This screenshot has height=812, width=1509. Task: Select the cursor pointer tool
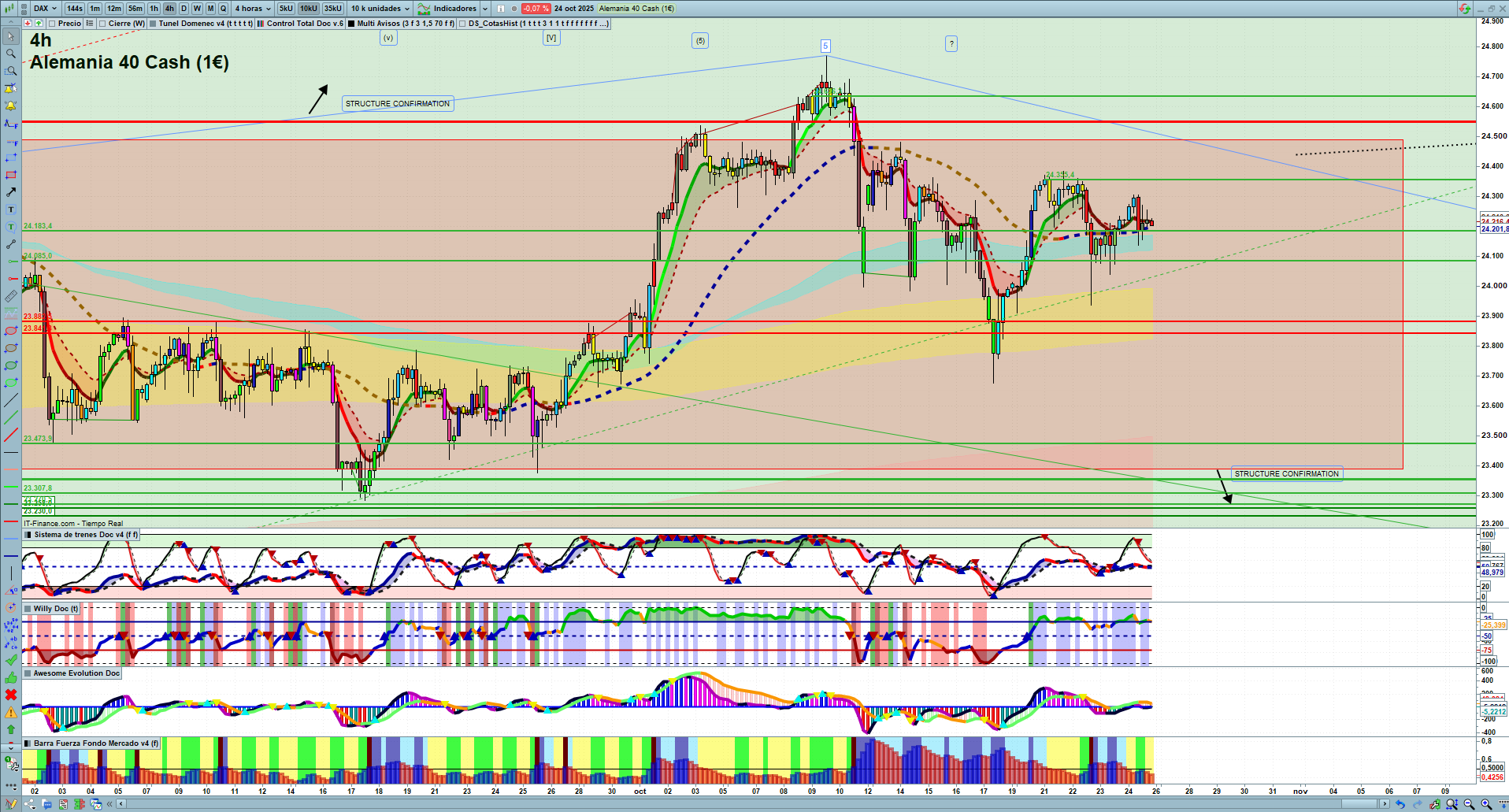[x=11, y=36]
